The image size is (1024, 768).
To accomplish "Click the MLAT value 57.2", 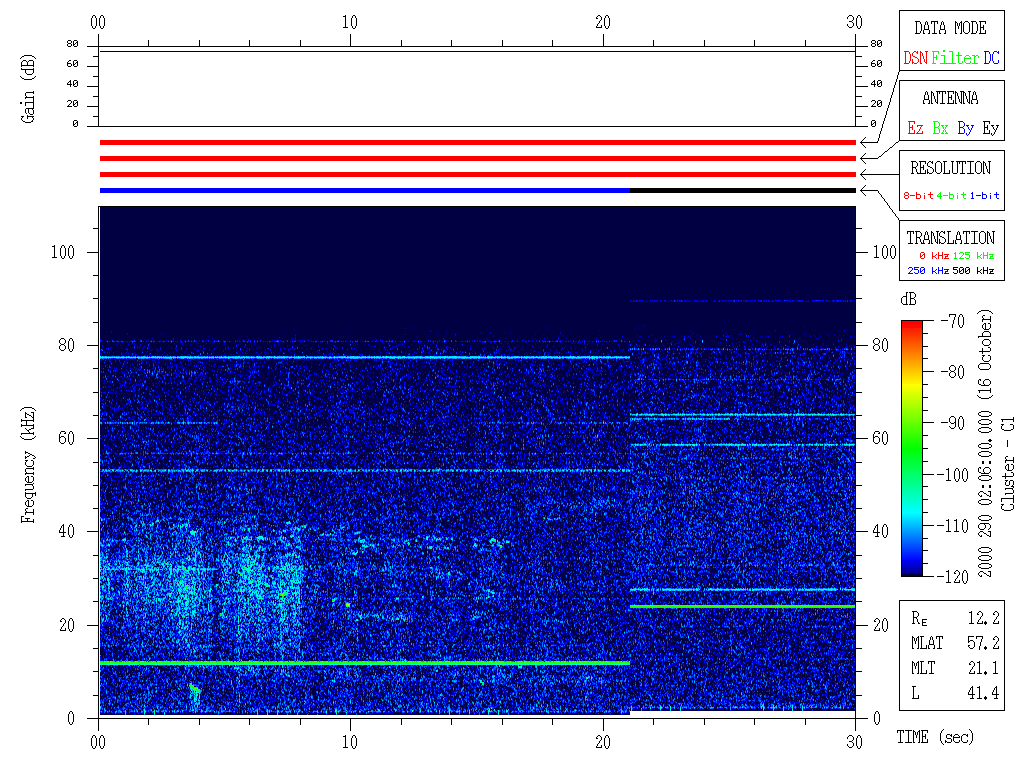I will pos(985,643).
